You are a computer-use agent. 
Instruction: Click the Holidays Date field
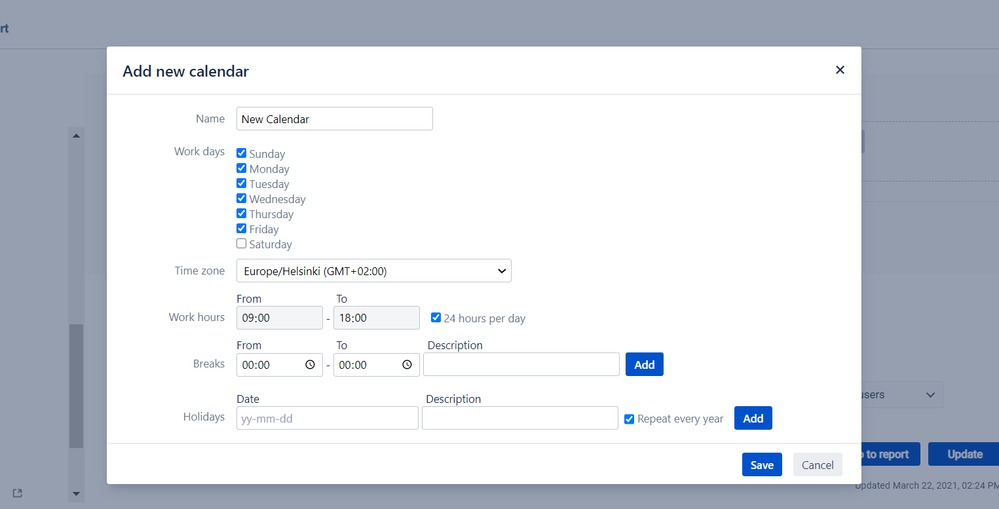pyautogui.click(x=327, y=418)
